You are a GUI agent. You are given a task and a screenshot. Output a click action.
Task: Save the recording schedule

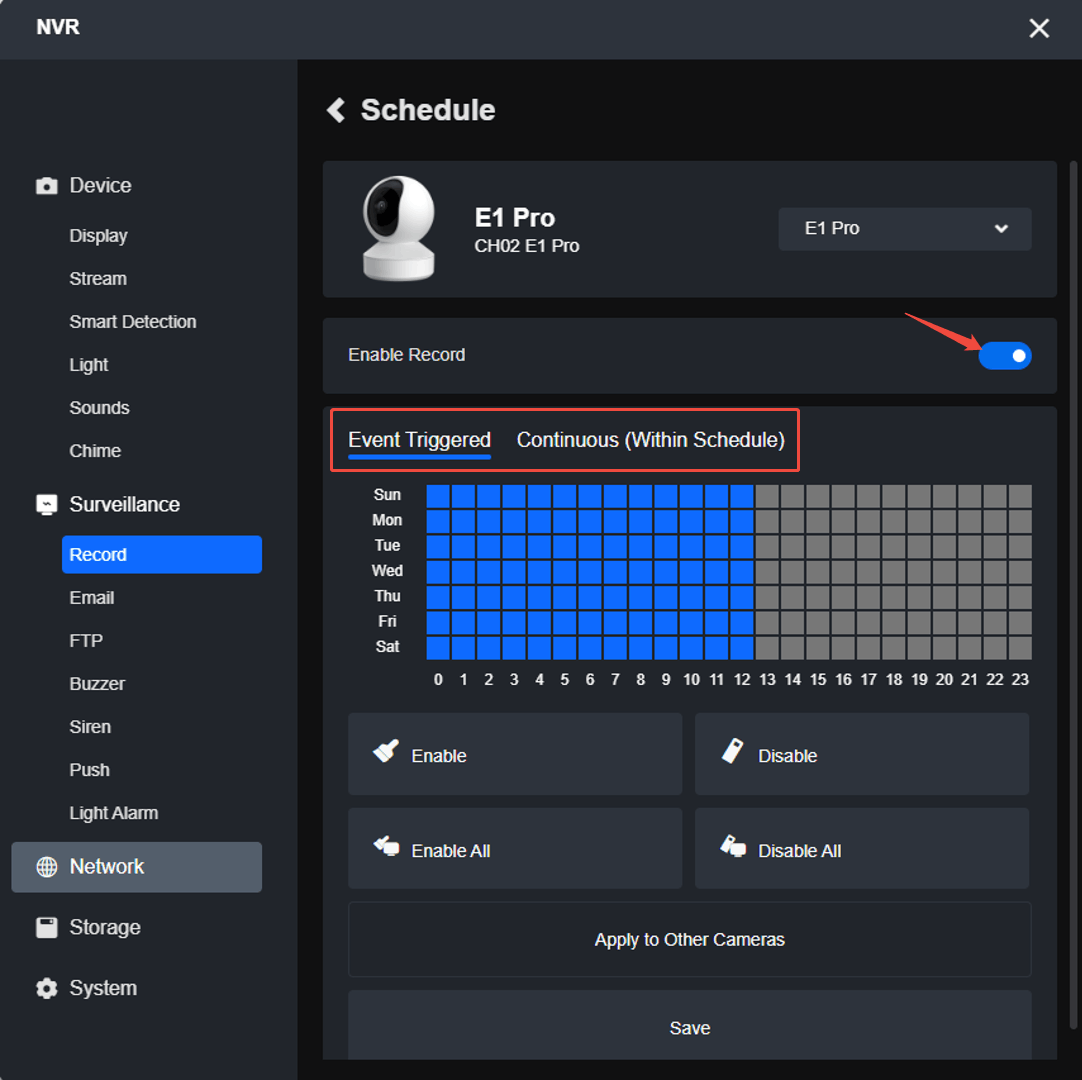tap(689, 1026)
